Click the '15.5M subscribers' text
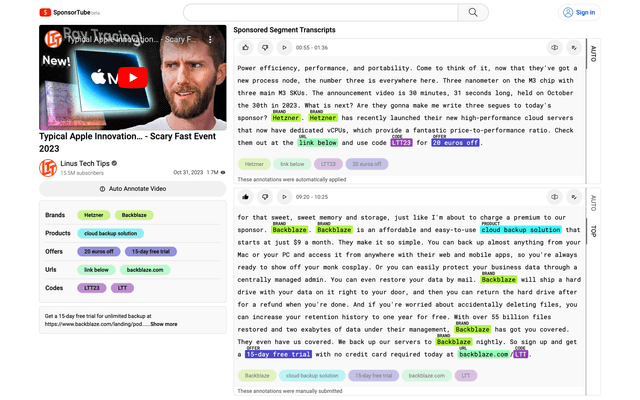This screenshot has width=640, height=400. tap(82, 173)
